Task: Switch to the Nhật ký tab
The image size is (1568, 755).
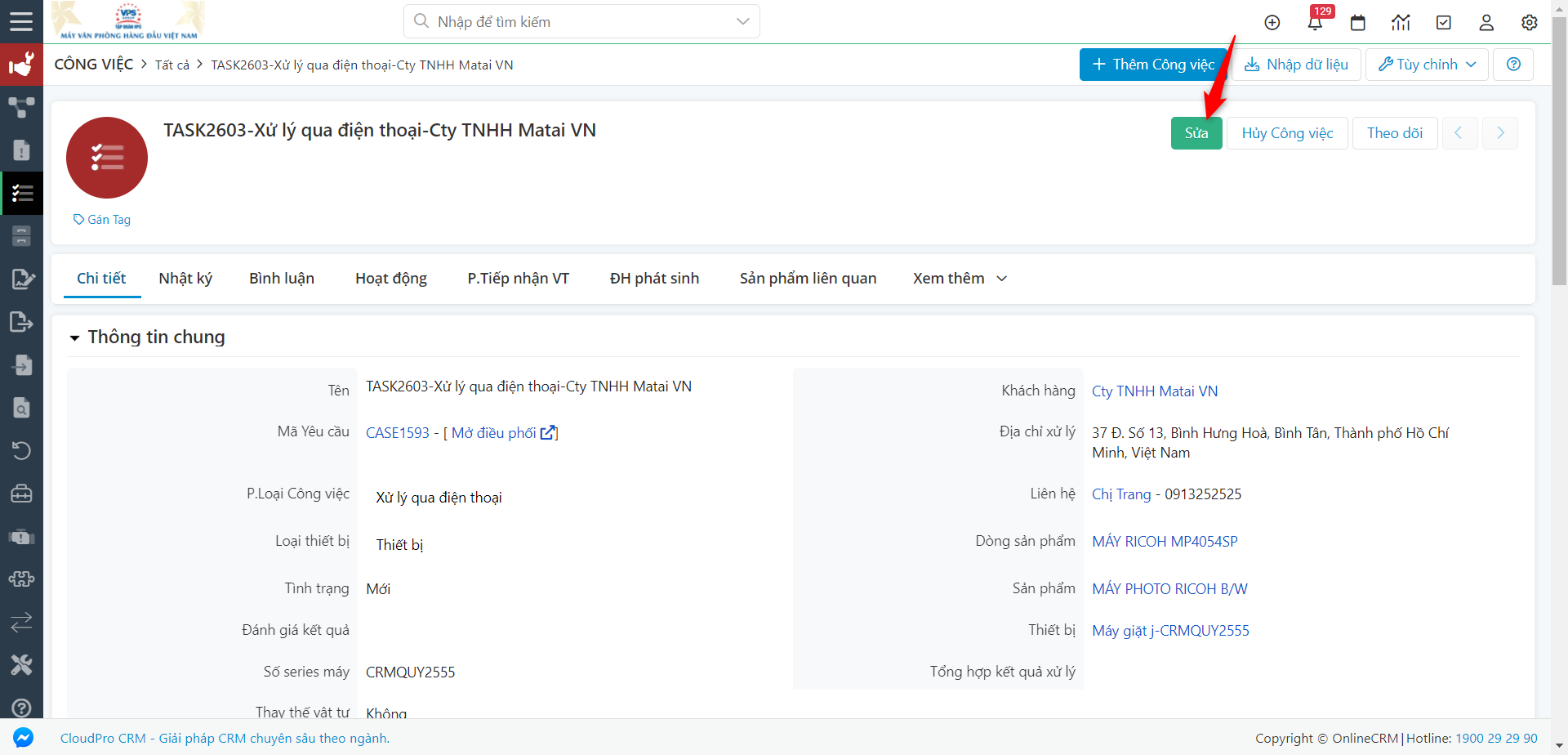Action: 185,279
